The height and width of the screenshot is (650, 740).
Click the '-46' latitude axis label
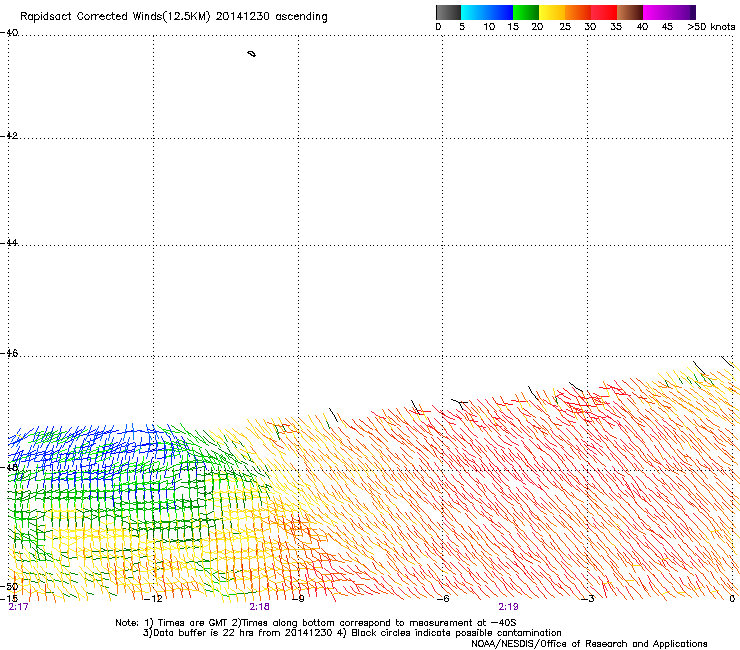click(9, 353)
